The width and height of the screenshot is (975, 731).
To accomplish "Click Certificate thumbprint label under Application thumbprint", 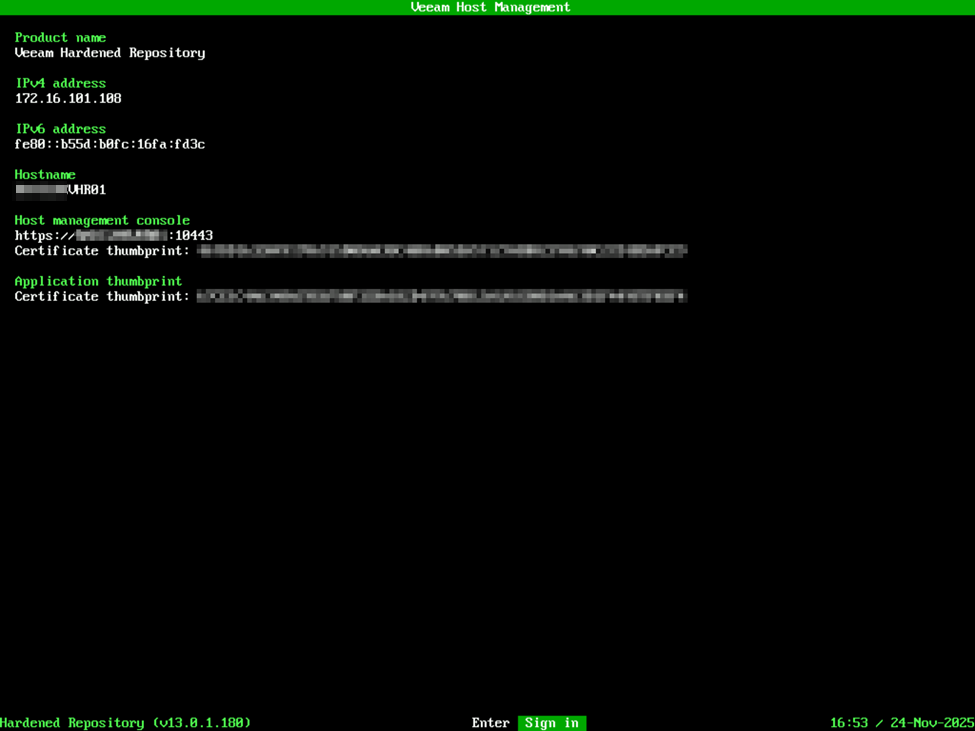I will 102,297.
